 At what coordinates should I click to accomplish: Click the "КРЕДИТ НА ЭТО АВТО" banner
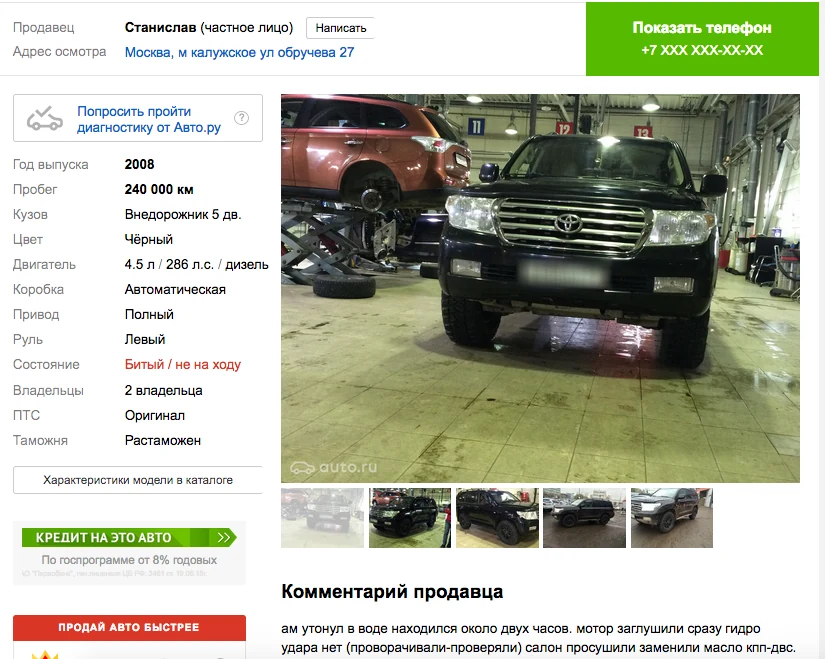pyautogui.click(x=129, y=537)
